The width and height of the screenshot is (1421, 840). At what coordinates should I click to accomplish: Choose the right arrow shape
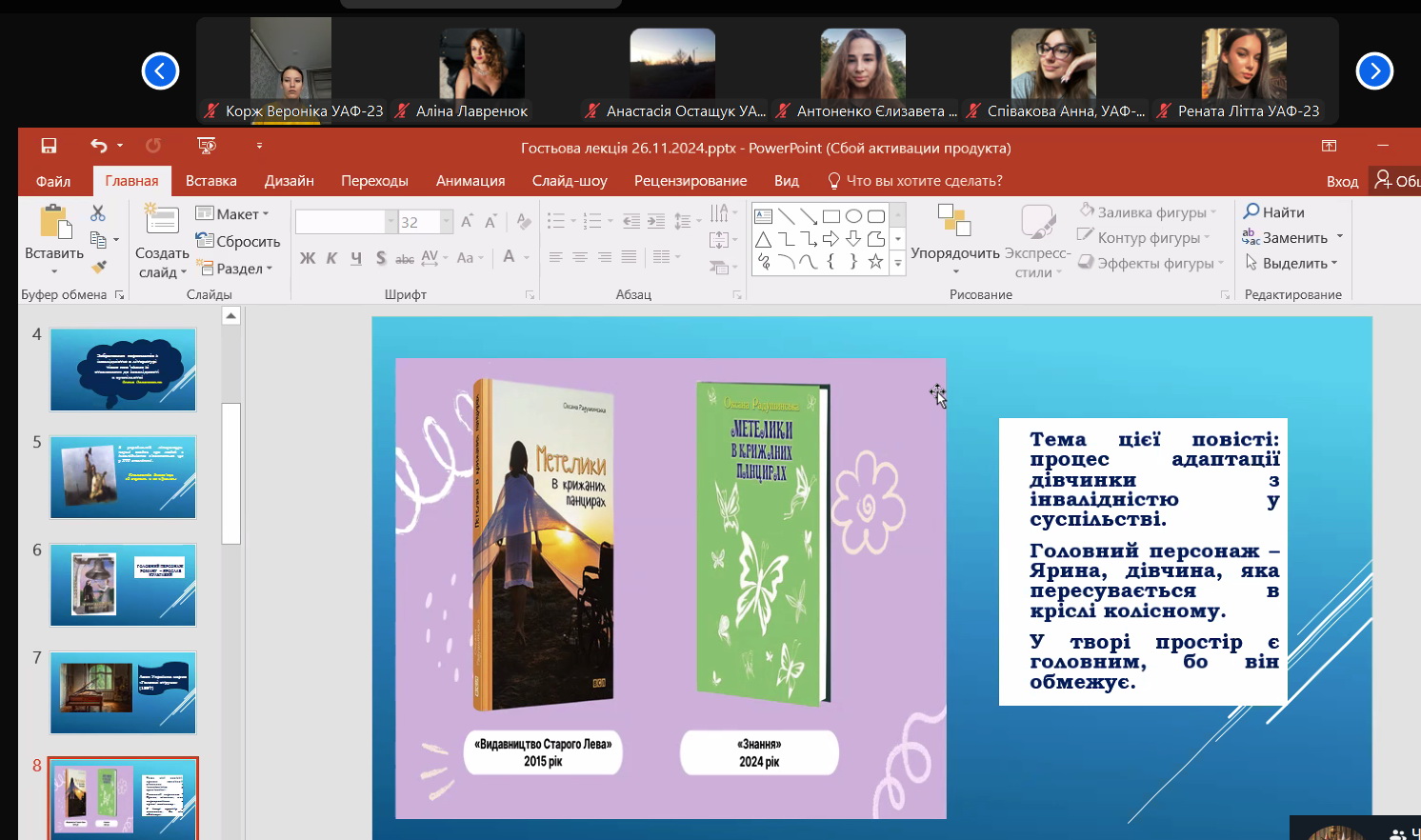[831, 239]
